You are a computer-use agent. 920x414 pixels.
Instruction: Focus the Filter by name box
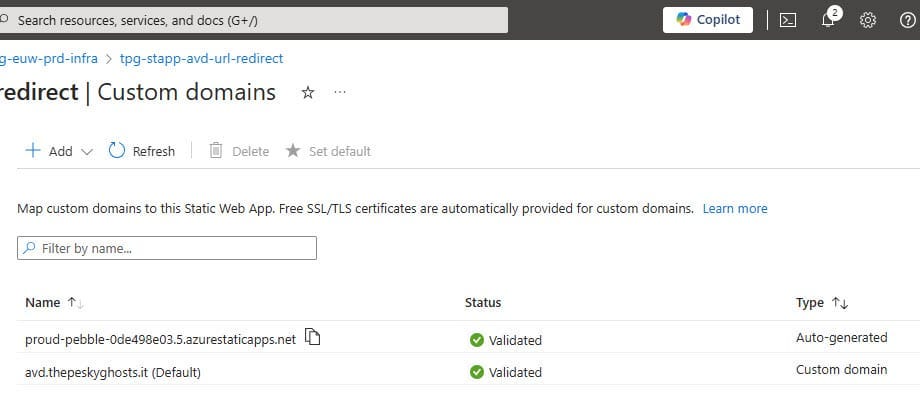pos(167,248)
